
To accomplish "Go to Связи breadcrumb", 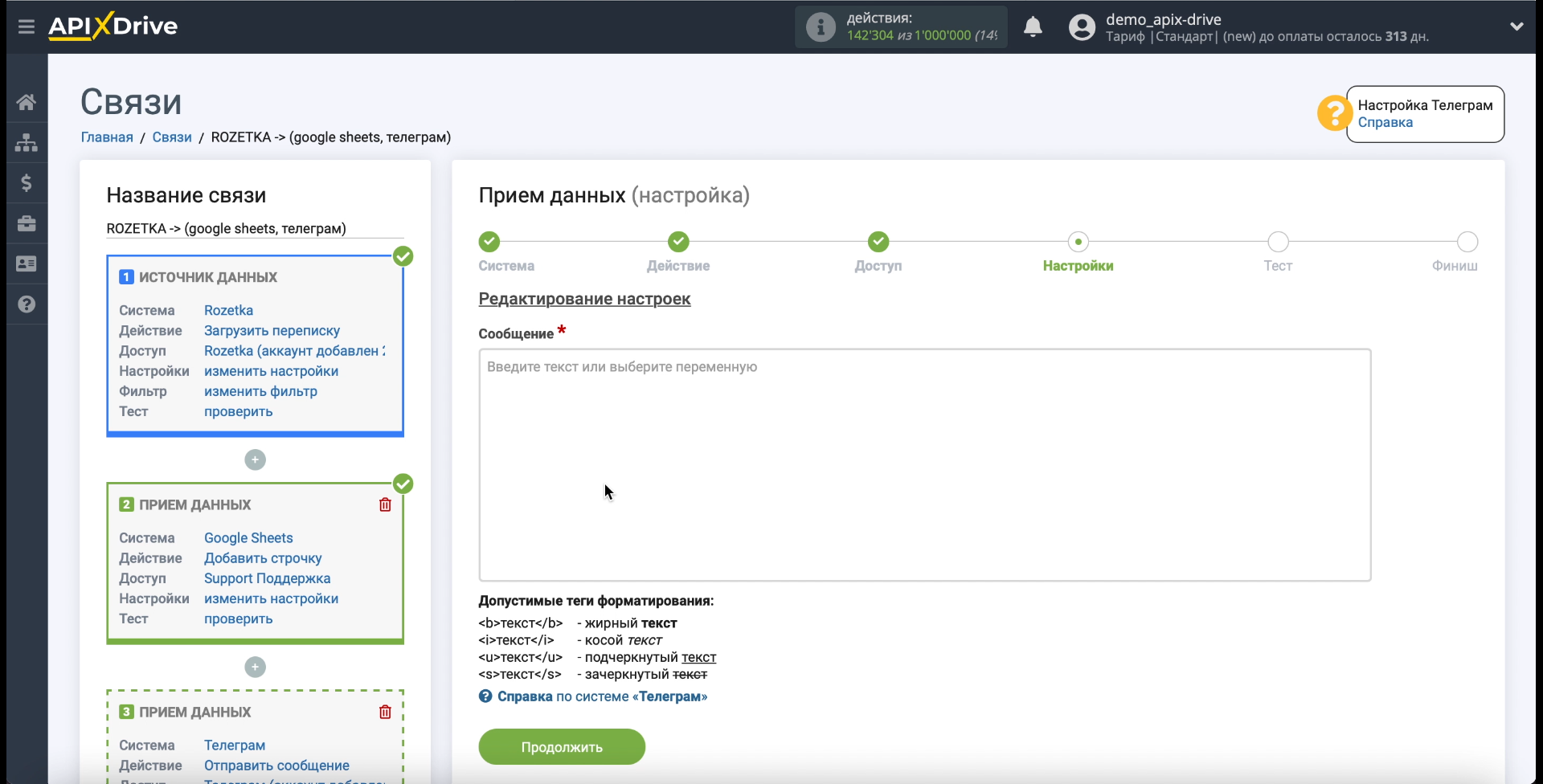I will coord(172,137).
